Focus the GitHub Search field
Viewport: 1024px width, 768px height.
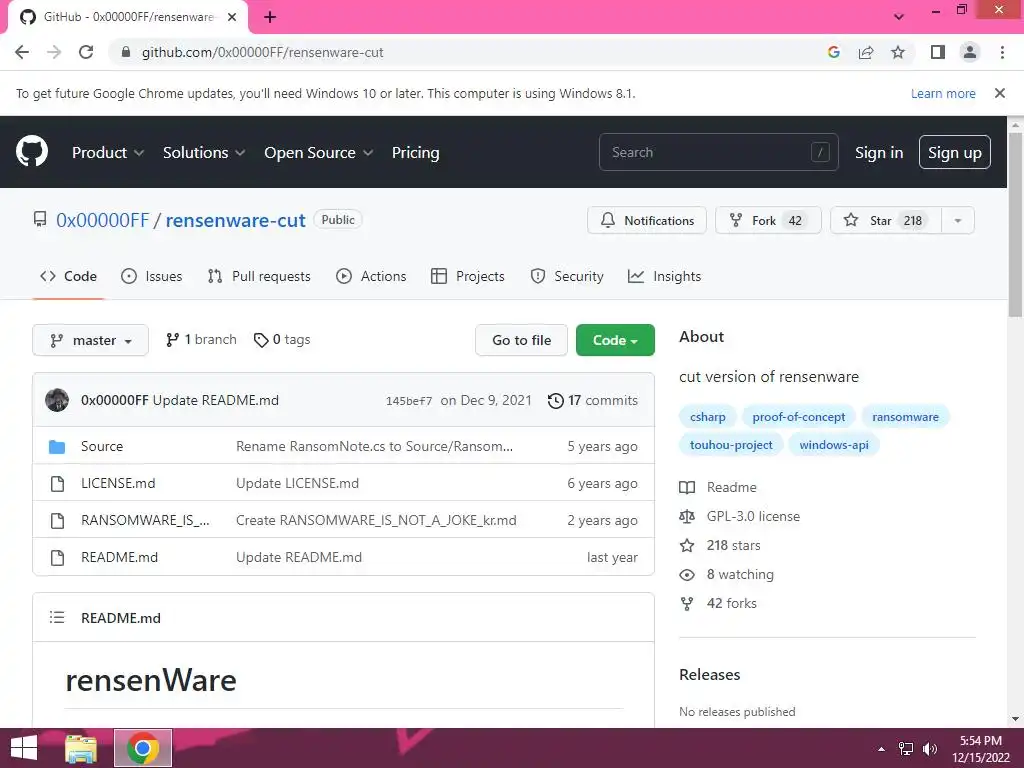point(718,152)
